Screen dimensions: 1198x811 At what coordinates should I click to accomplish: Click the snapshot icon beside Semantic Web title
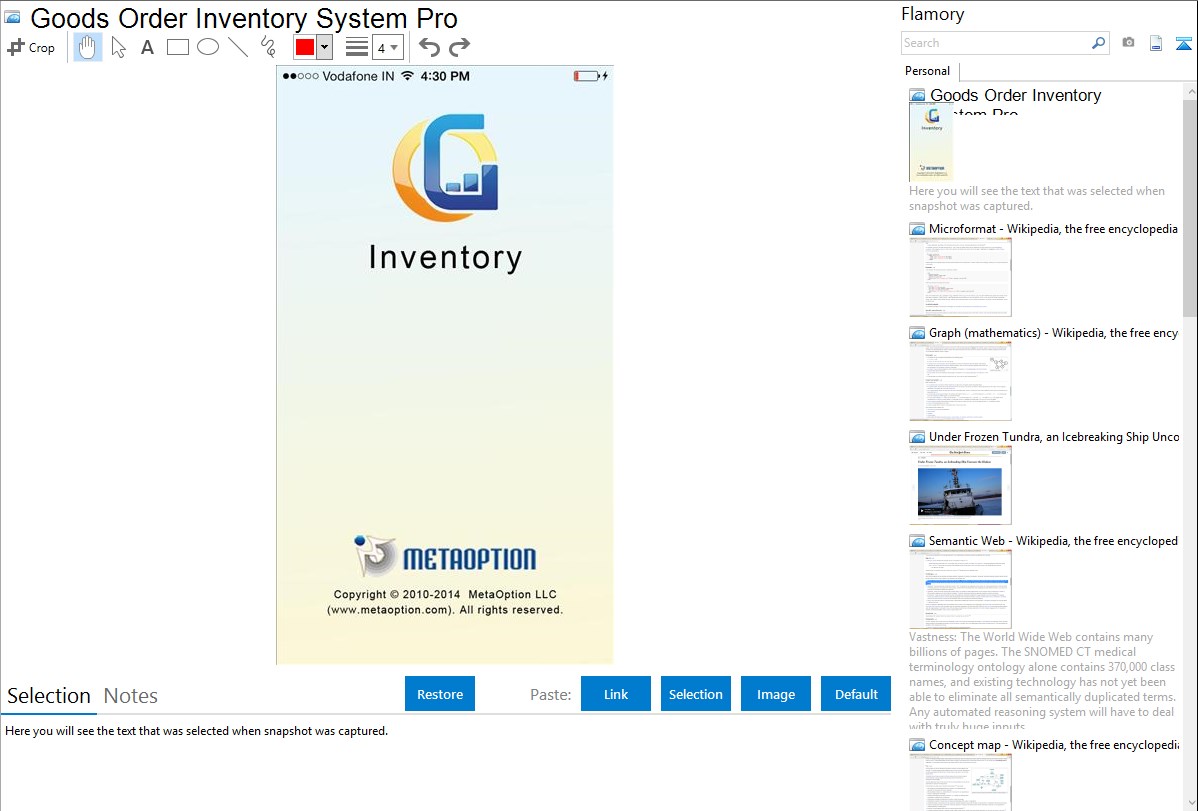(917, 540)
